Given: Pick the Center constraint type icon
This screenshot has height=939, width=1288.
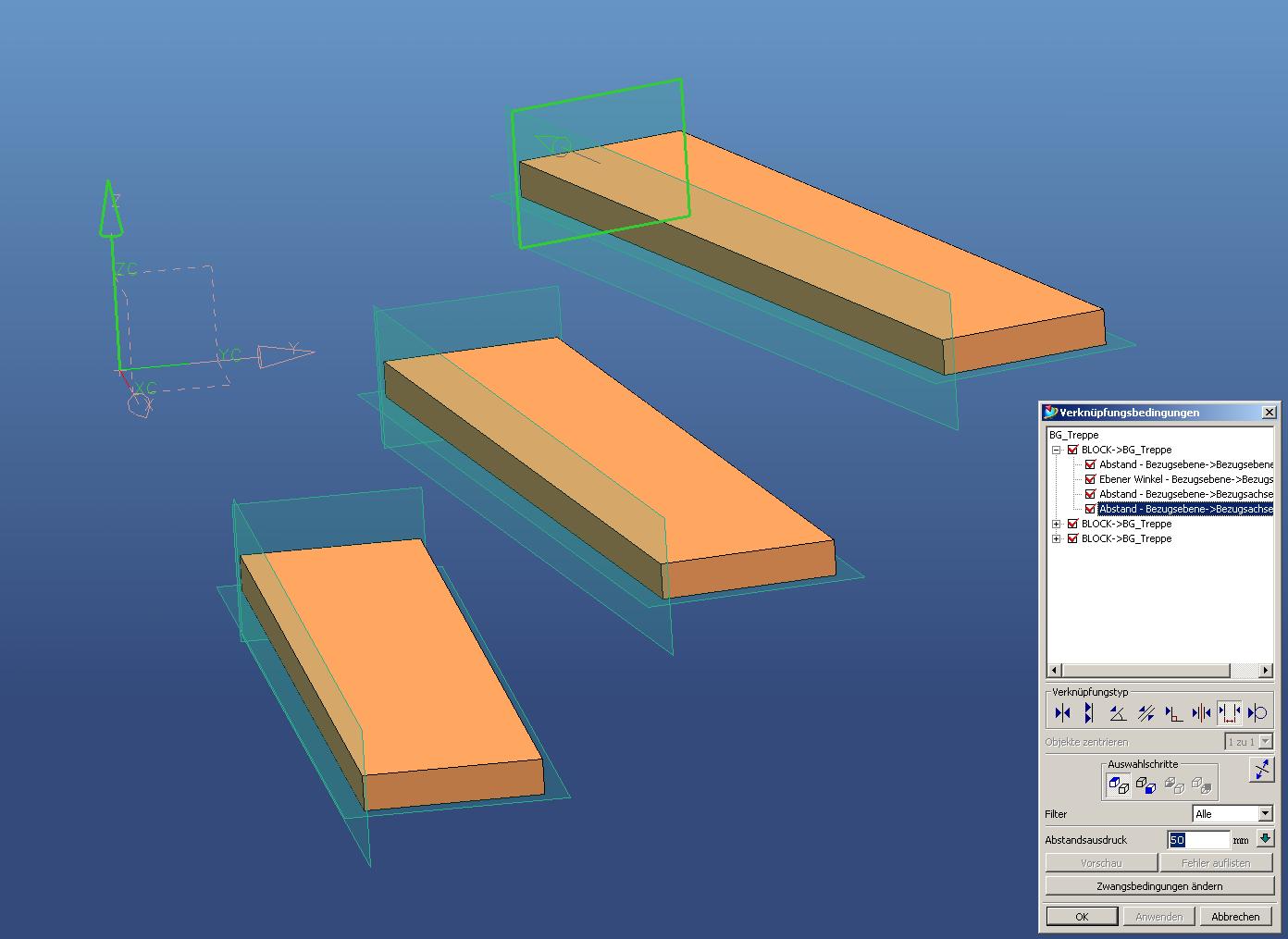Looking at the screenshot, I should [1201, 712].
